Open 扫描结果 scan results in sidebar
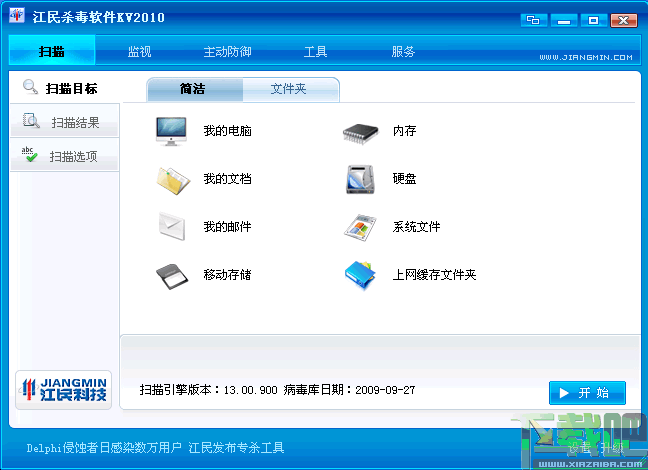 tap(65, 122)
